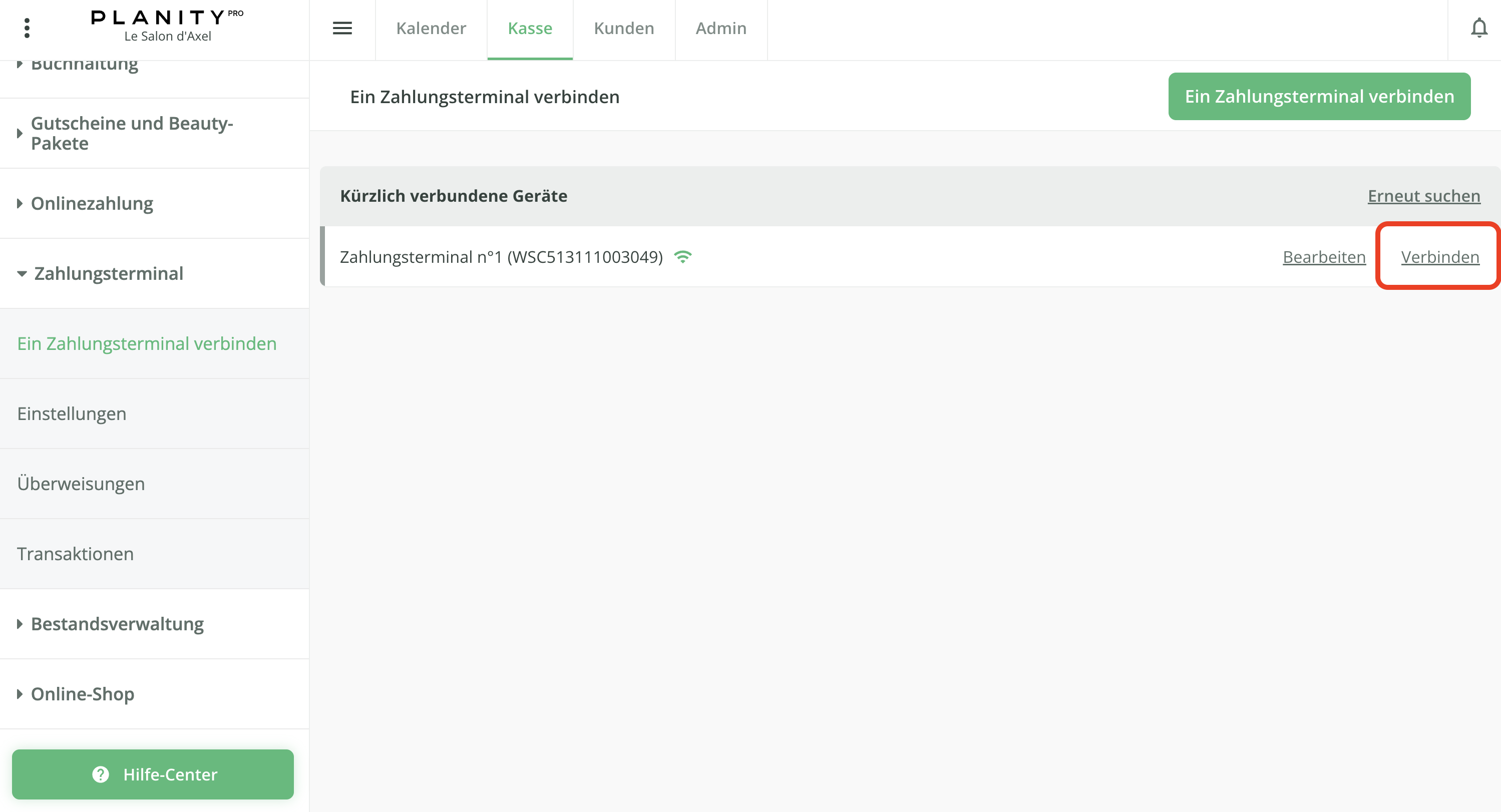The image size is (1501, 812).
Task: Click Bearbeiten for Zahlungsterminal n°1
Action: 1324,257
